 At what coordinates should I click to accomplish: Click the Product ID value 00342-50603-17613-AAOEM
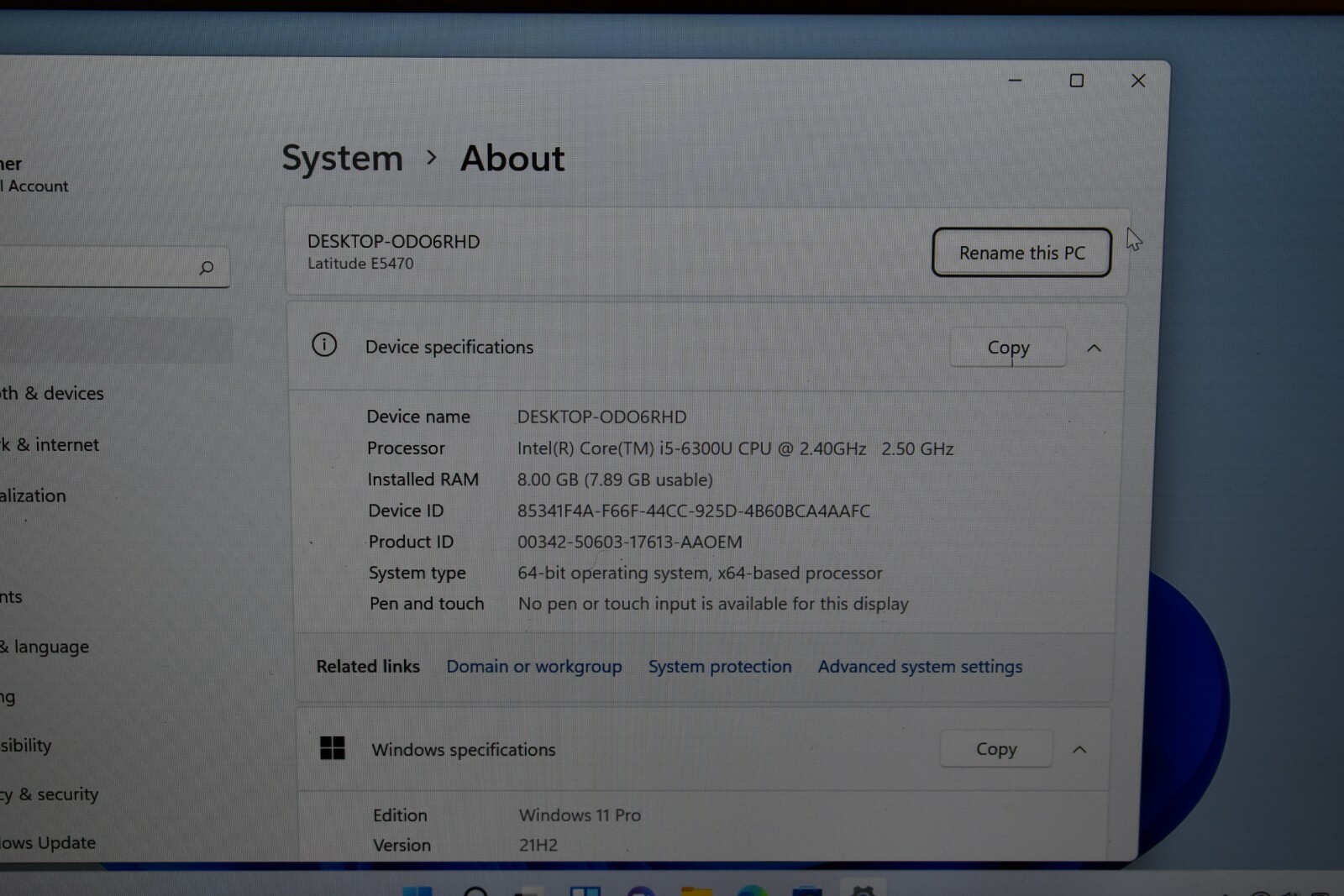[629, 542]
